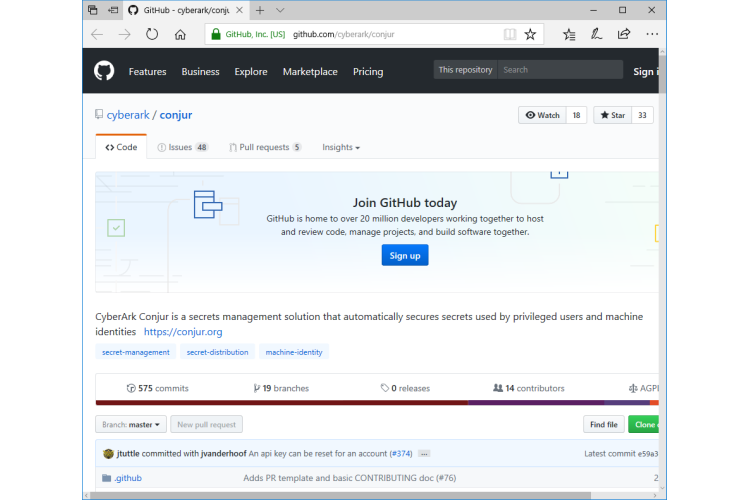This screenshot has height=500, width=750.
Task: Add page to favorites star icon
Action: [531, 34]
